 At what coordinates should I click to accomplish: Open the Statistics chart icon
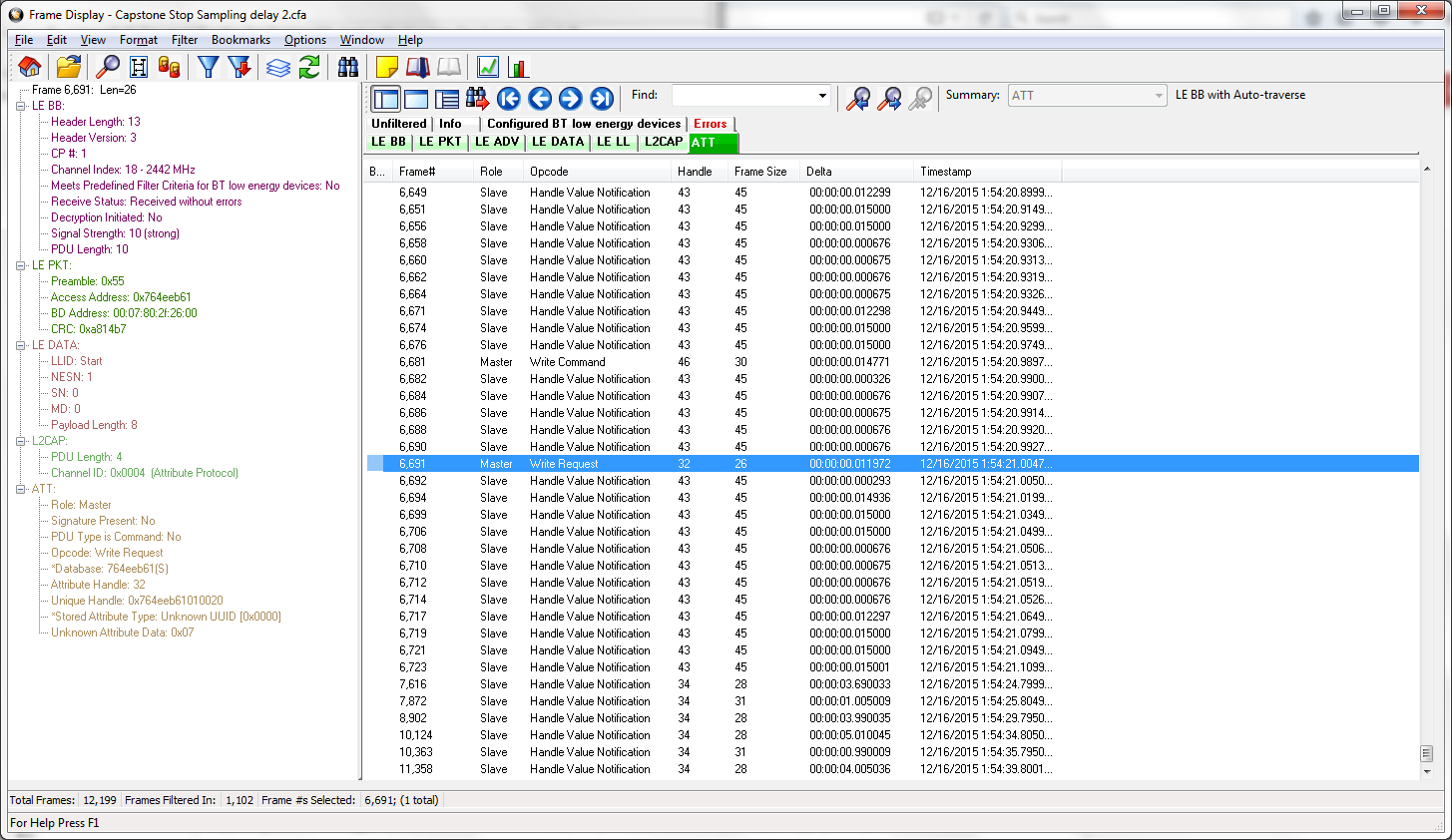518,67
